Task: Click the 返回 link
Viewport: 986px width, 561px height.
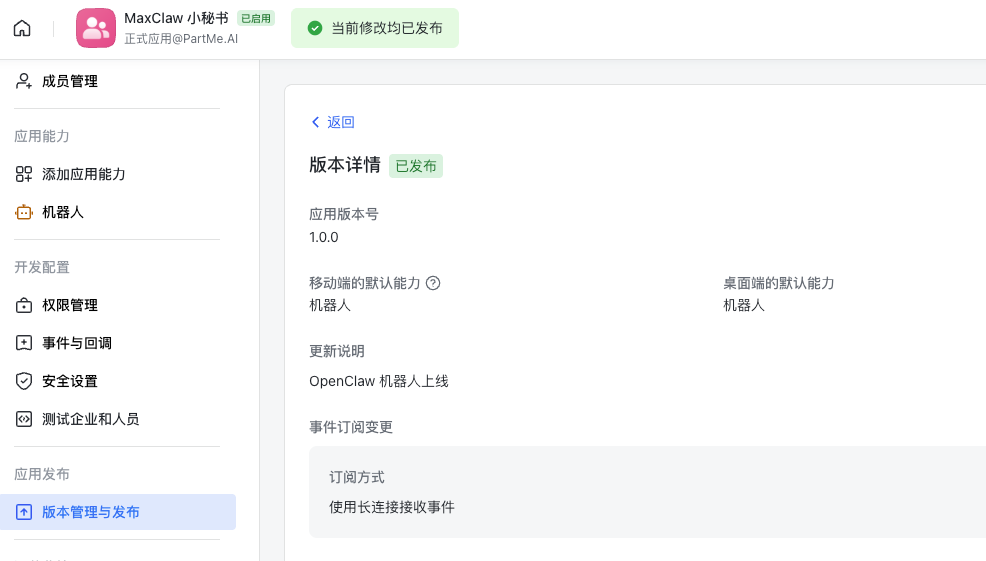Action: [341, 122]
